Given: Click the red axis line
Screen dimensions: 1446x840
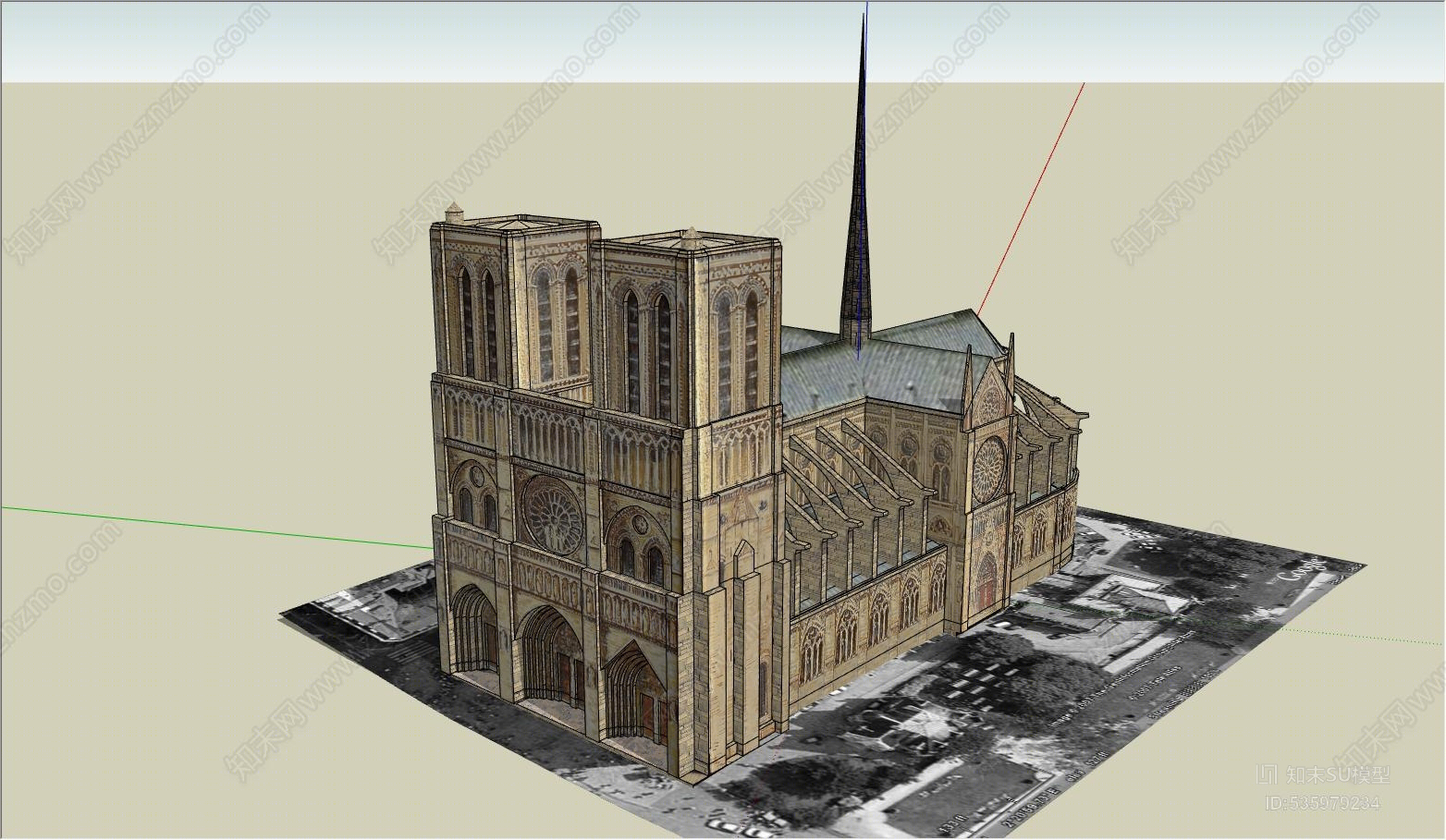Looking at the screenshot, I should click(x=1030, y=199).
